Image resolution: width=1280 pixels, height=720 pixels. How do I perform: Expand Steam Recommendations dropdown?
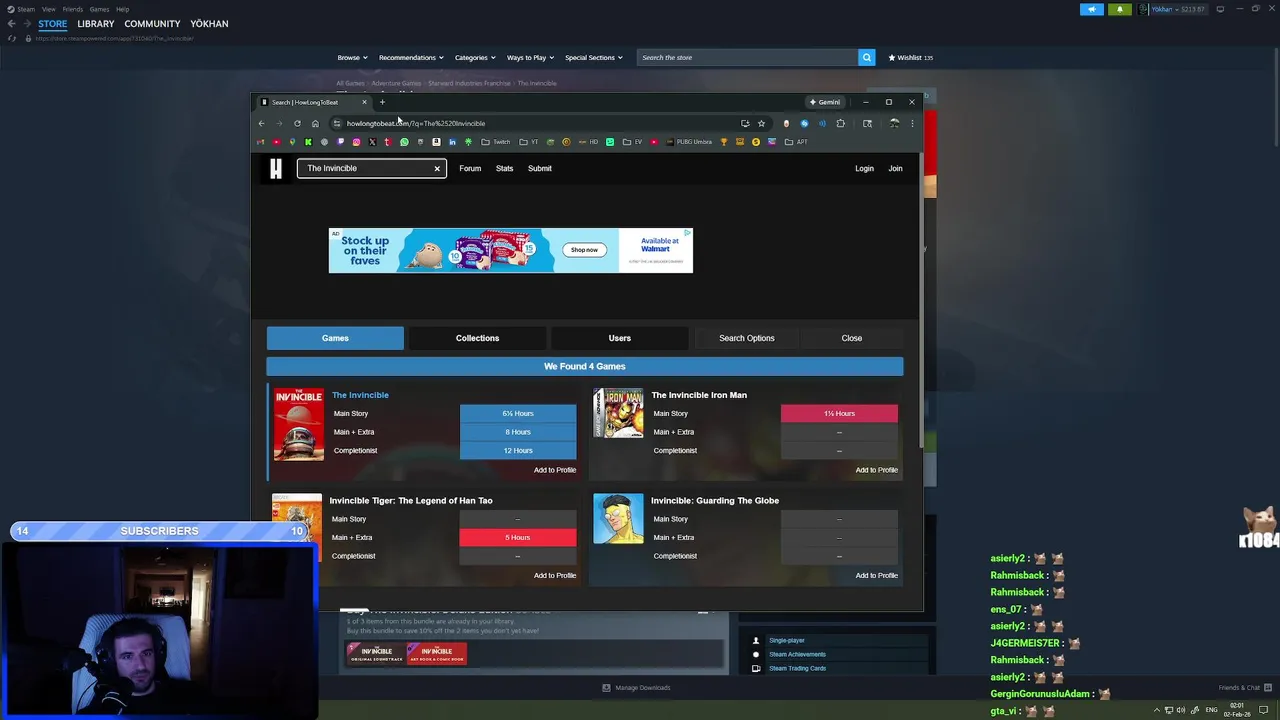tap(410, 57)
